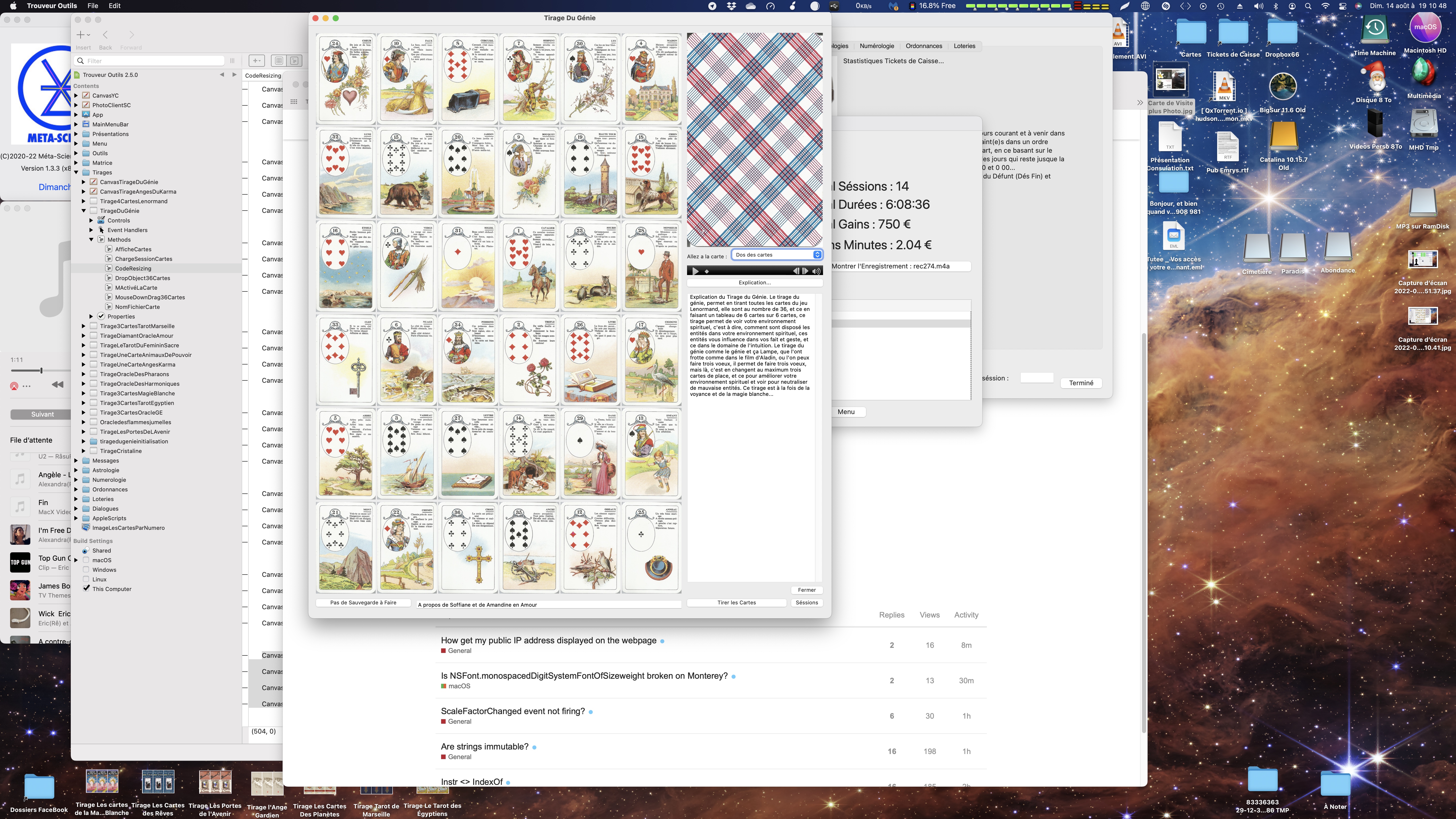Collapse the TirageDuGénie window item
Image resolution: width=1456 pixels, height=819 pixels.
click(x=84, y=211)
